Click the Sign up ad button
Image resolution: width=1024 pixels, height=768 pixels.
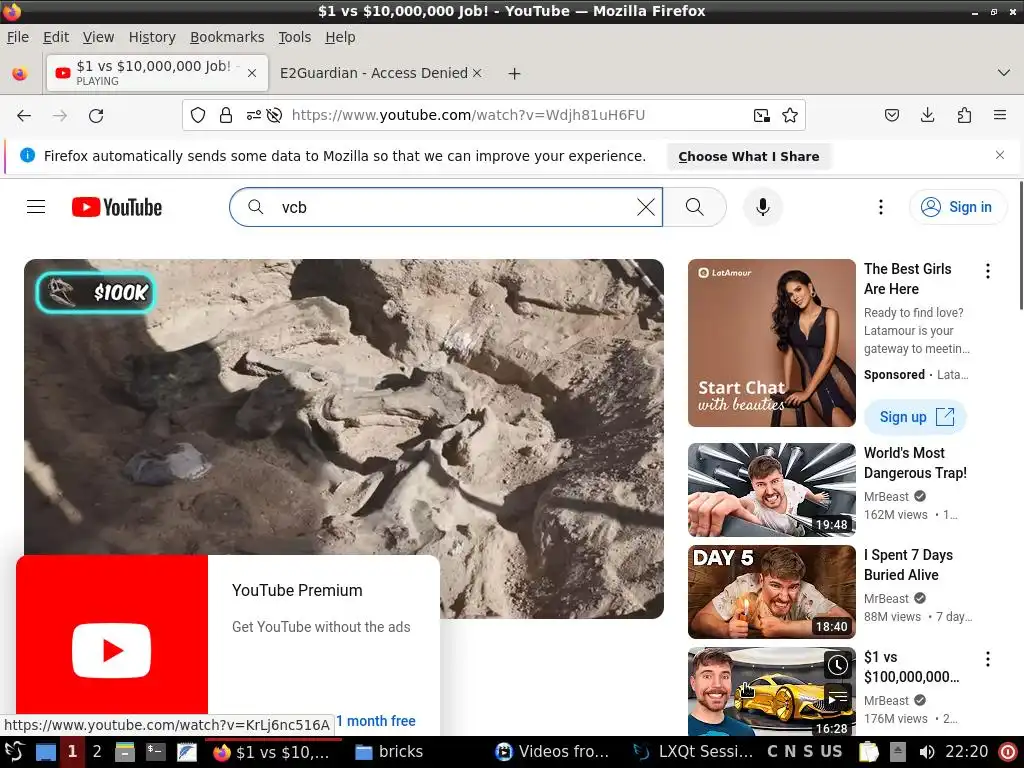pyautogui.click(x=915, y=417)
